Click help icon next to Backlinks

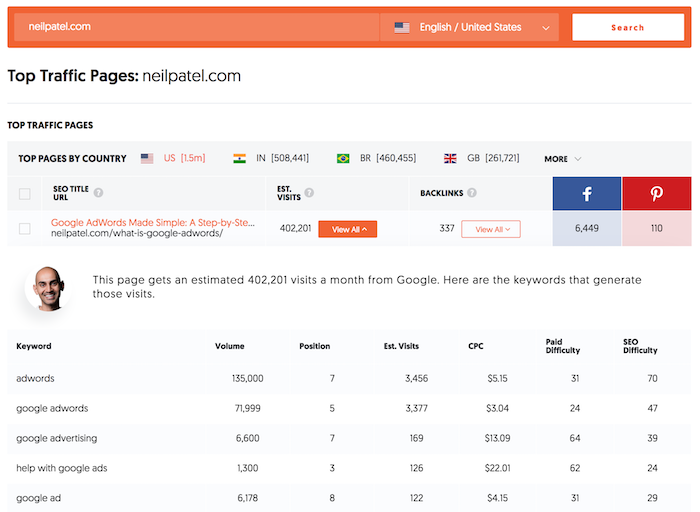pos(471,193)
